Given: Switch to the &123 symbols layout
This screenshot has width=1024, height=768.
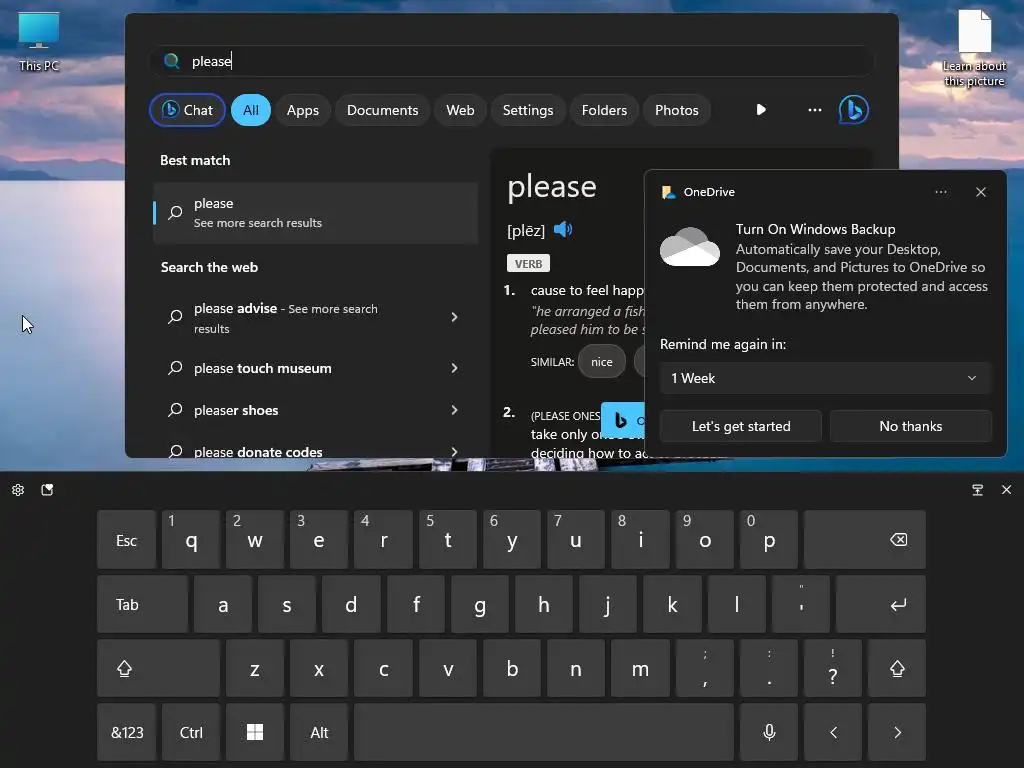Looking at the screenshot, I should [x=127, y=732].
